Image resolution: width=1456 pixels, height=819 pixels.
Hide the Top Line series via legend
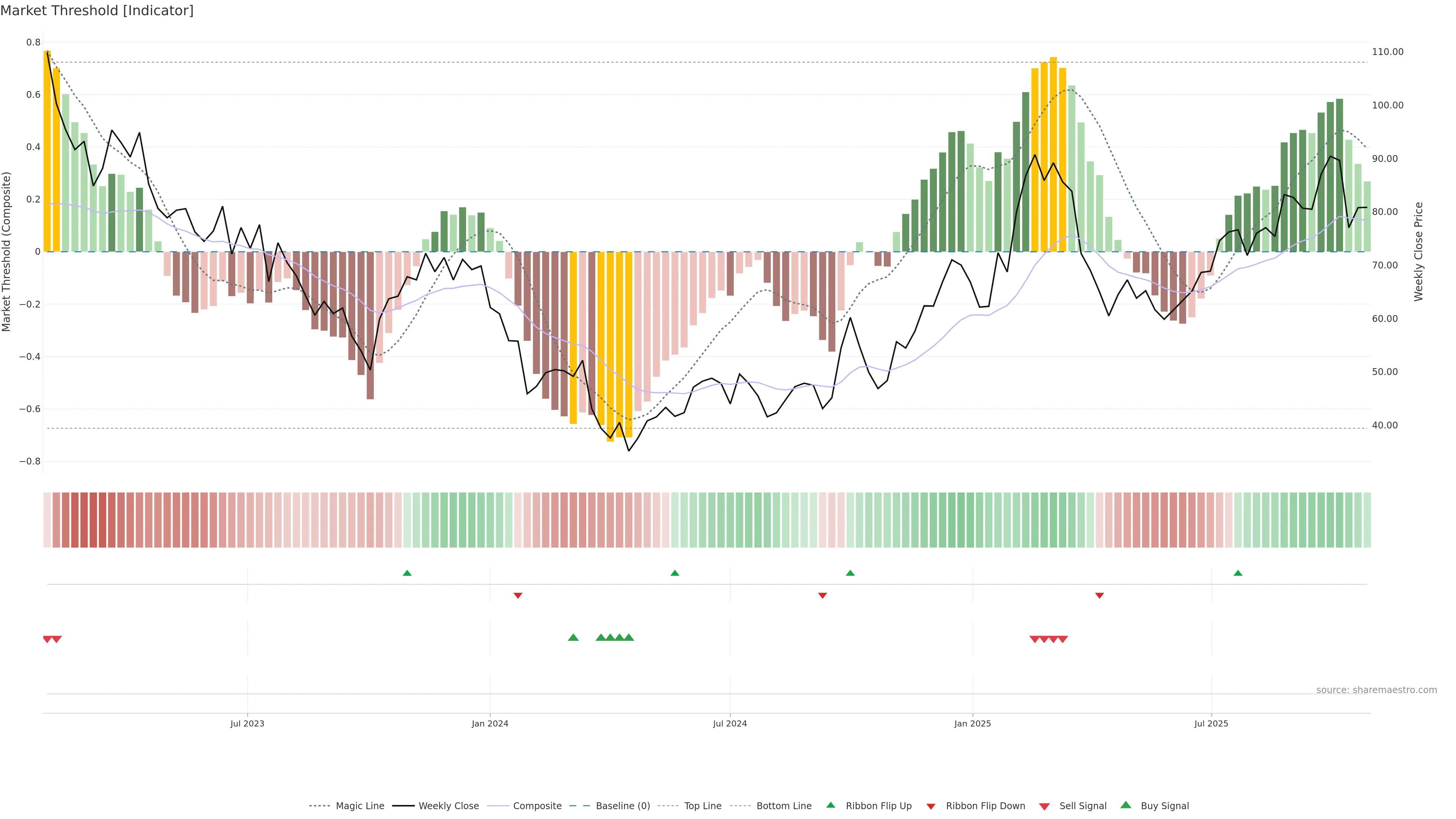pos(703,806)
